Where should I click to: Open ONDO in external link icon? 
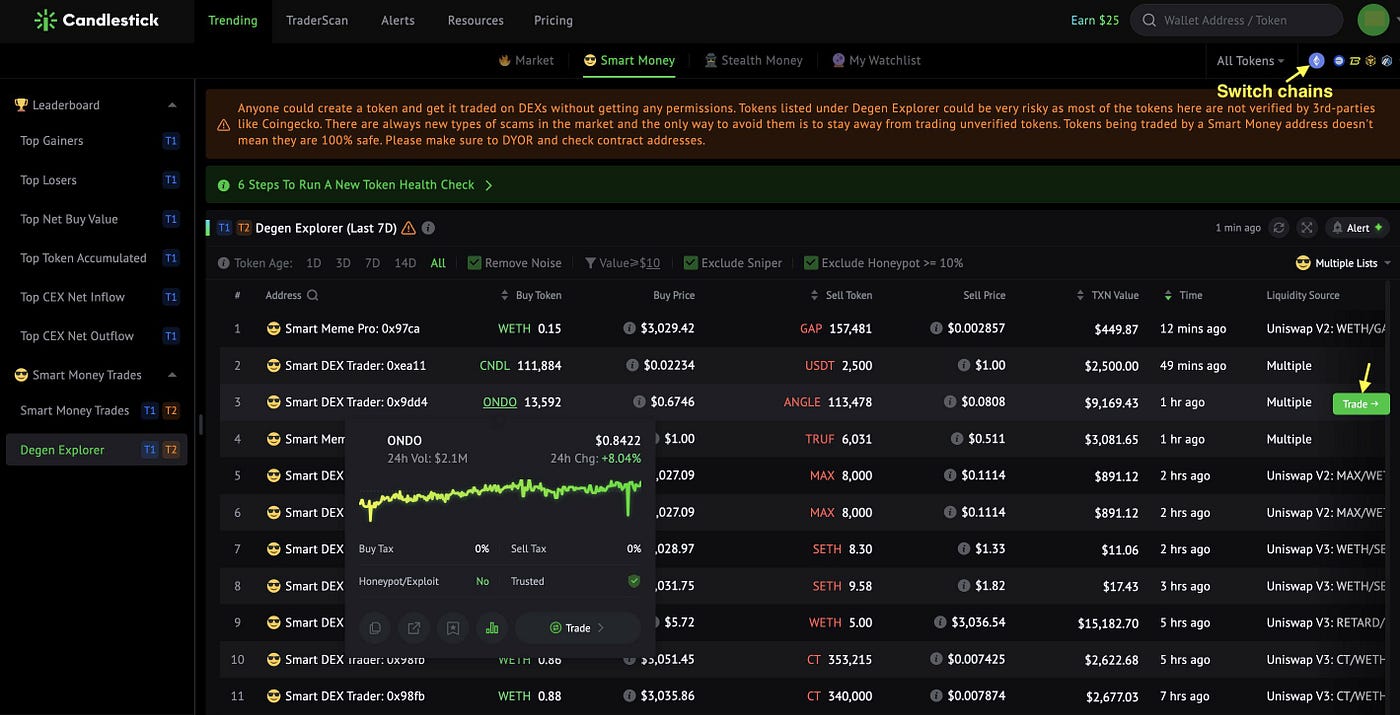(x=414, y=628)
